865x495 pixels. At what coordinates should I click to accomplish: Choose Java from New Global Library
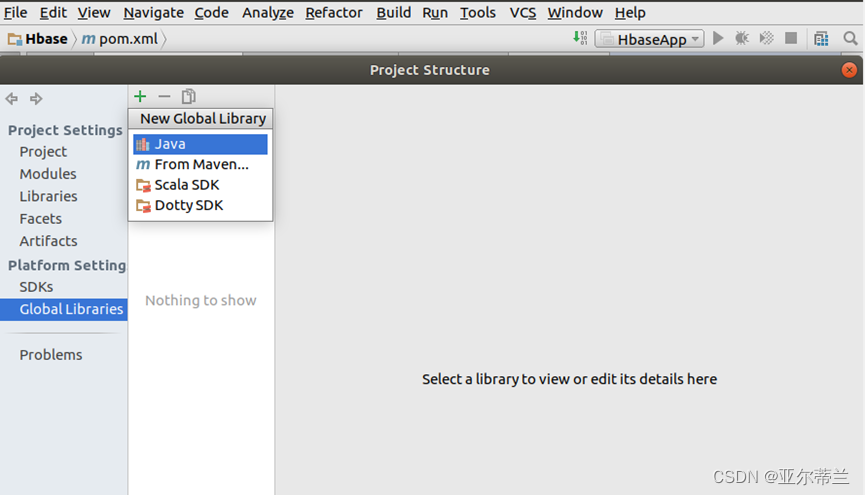click(x=200, y=144)
